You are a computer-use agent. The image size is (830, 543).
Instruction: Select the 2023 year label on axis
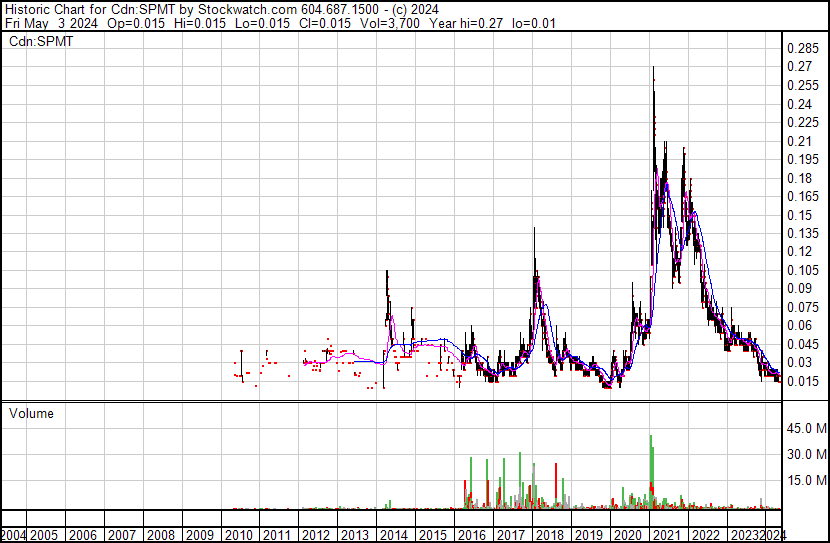pos(744,535)
